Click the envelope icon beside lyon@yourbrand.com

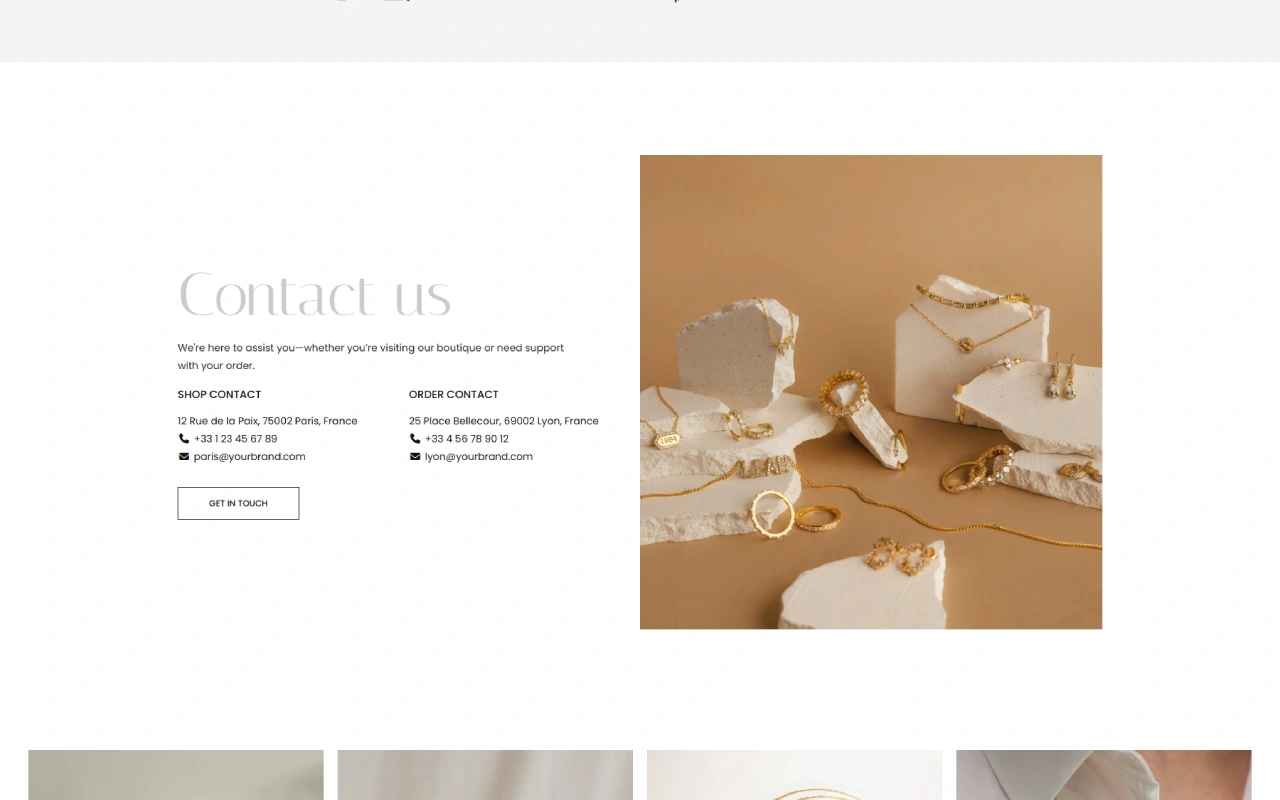tap(415, 457)
